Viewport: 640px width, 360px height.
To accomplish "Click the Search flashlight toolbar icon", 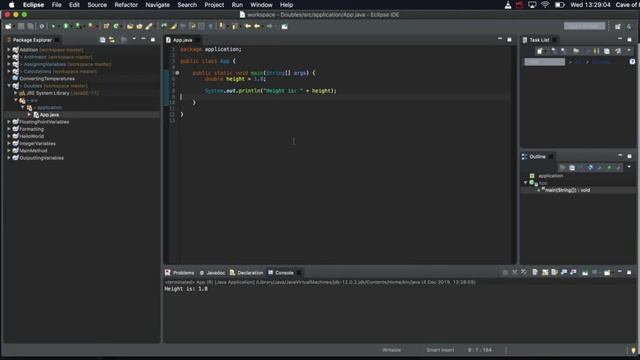I will click(x=149, y=26).
